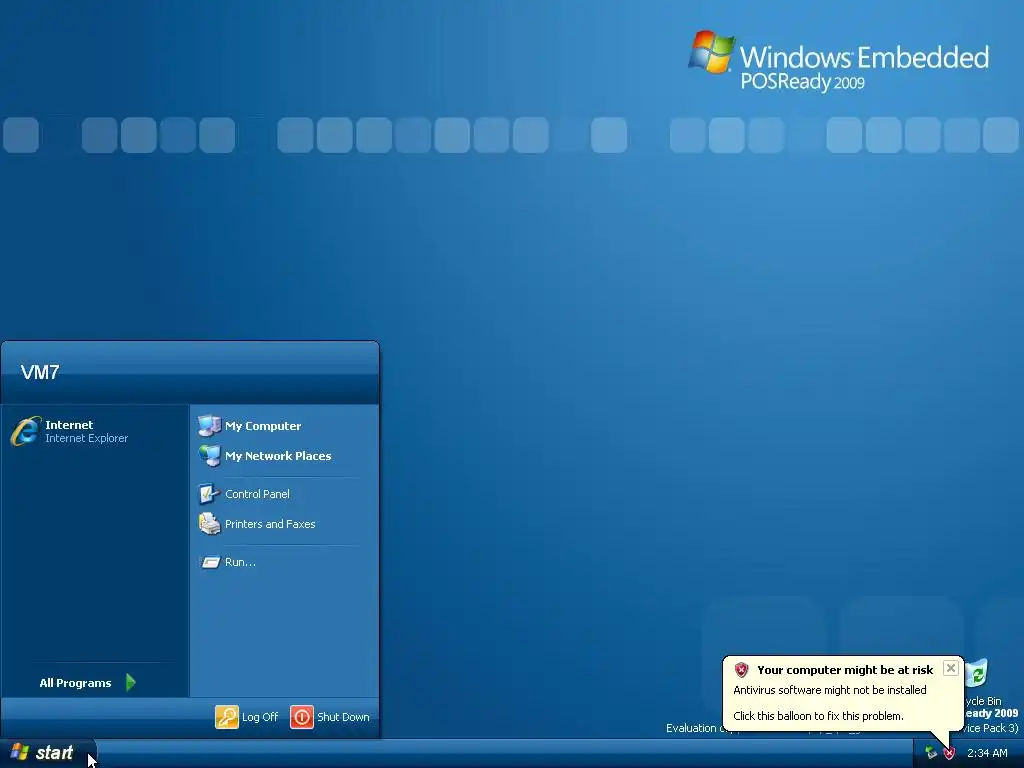The image size is (1024, 768).
Task: Click the Run icon
Action: tap(210, 562)
